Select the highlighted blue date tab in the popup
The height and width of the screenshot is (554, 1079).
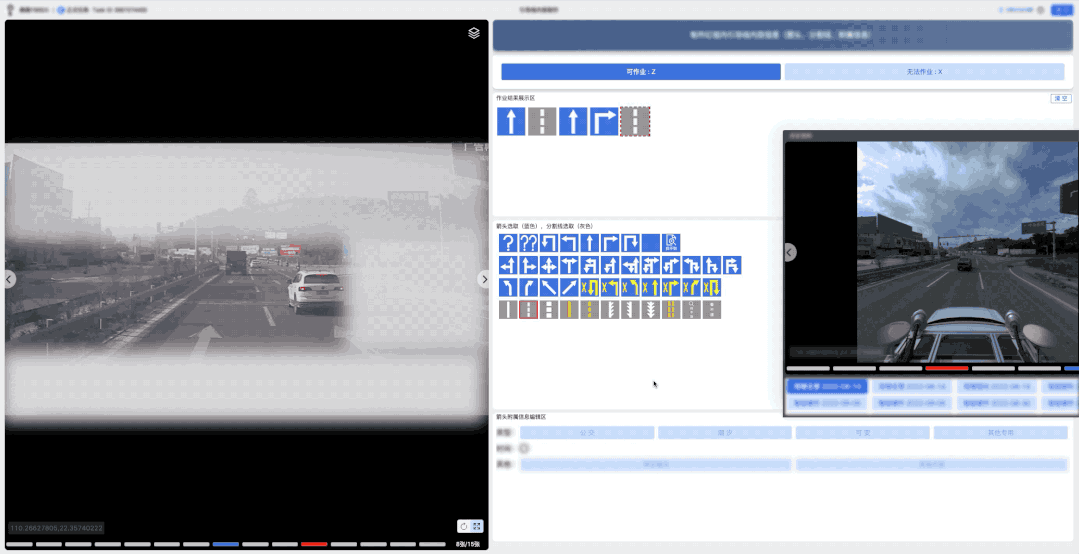826,387
